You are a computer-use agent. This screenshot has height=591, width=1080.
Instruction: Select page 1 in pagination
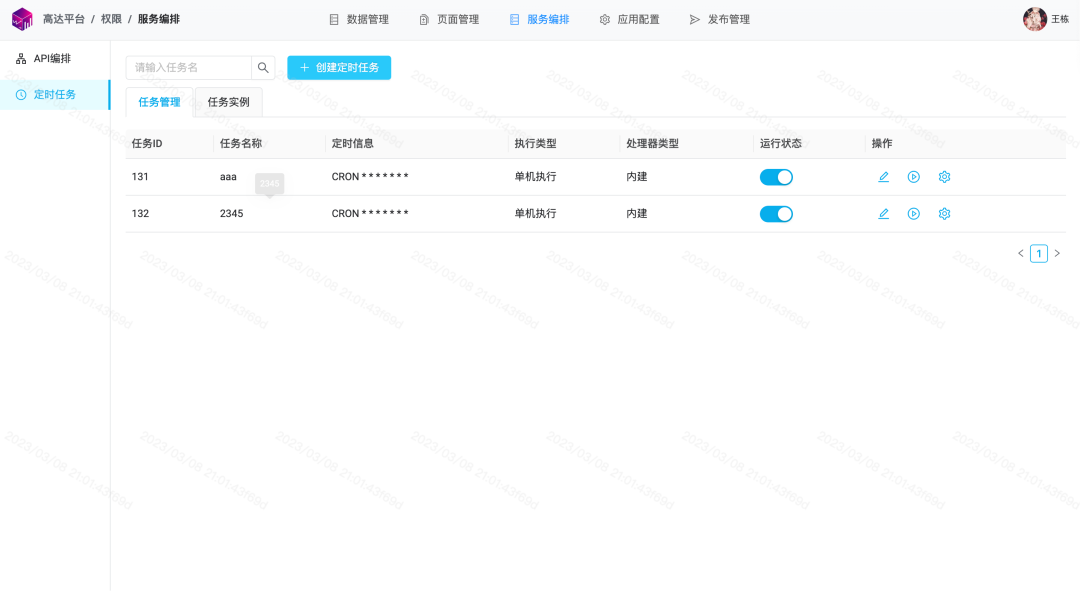tap(1039, 253)
